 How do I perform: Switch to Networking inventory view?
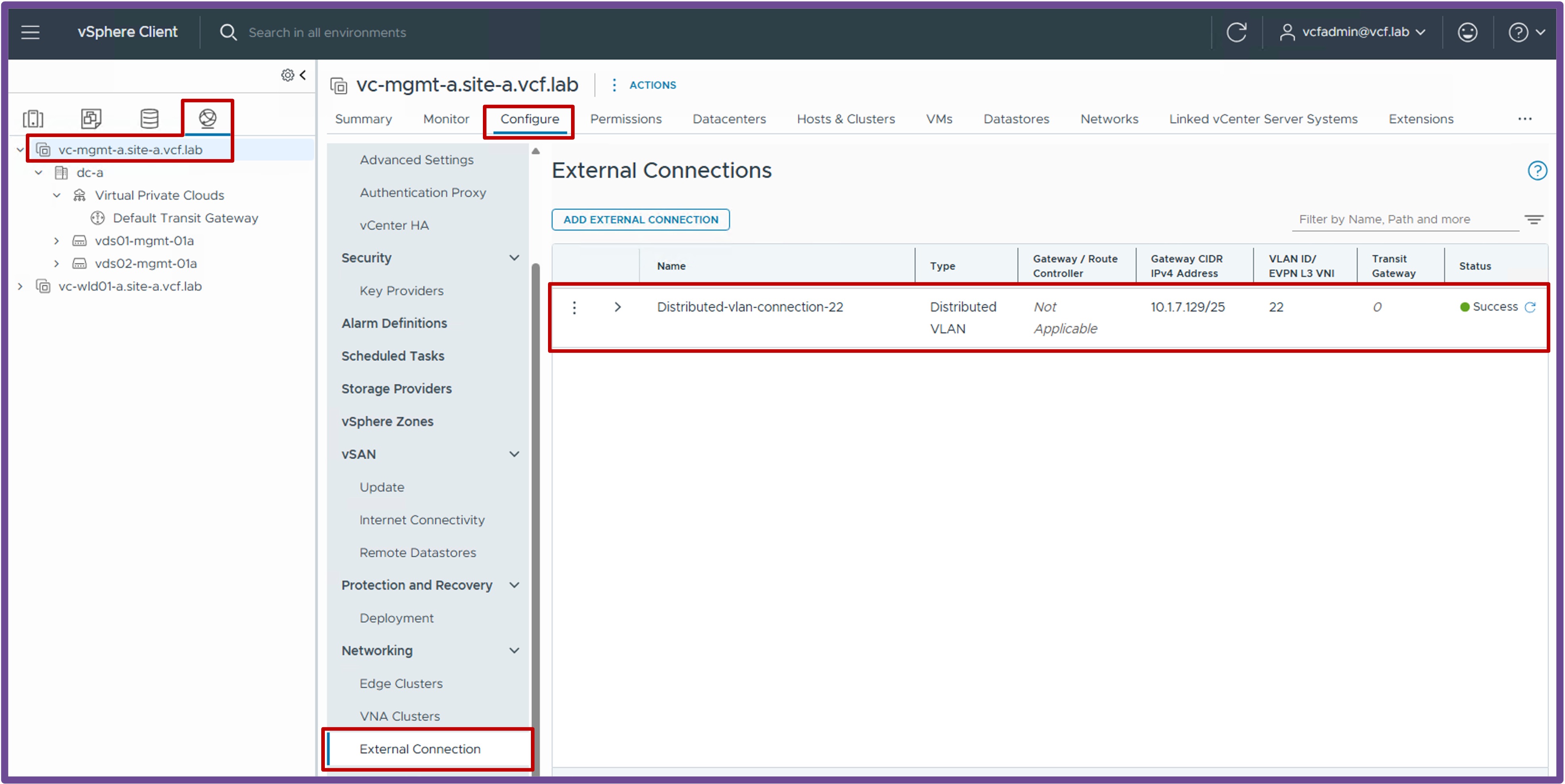(x=208, y=118)
